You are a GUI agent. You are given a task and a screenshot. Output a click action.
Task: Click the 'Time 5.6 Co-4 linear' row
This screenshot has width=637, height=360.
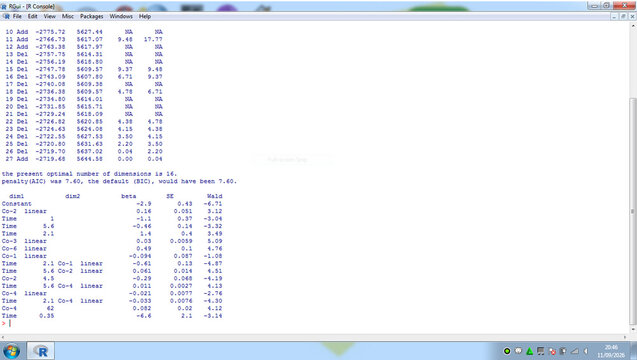tap(112, 286)
